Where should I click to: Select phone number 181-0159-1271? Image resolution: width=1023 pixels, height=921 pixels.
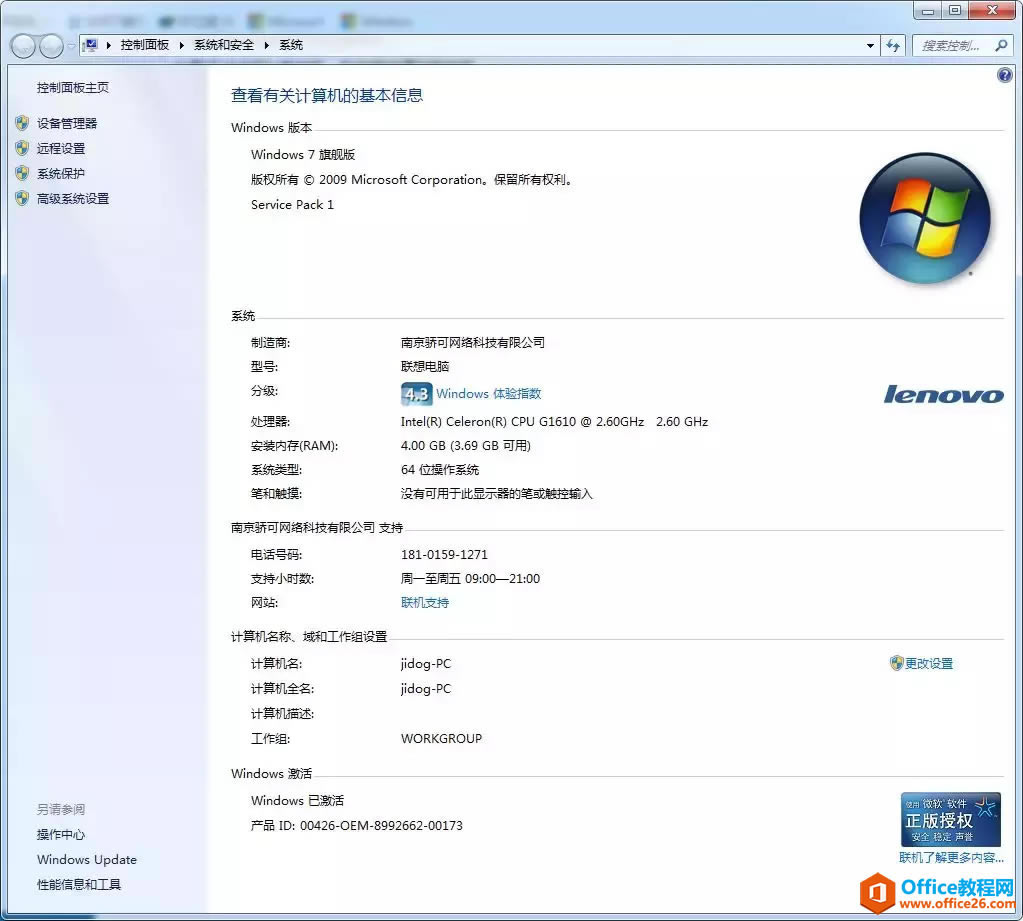click(x=444, y=554)
